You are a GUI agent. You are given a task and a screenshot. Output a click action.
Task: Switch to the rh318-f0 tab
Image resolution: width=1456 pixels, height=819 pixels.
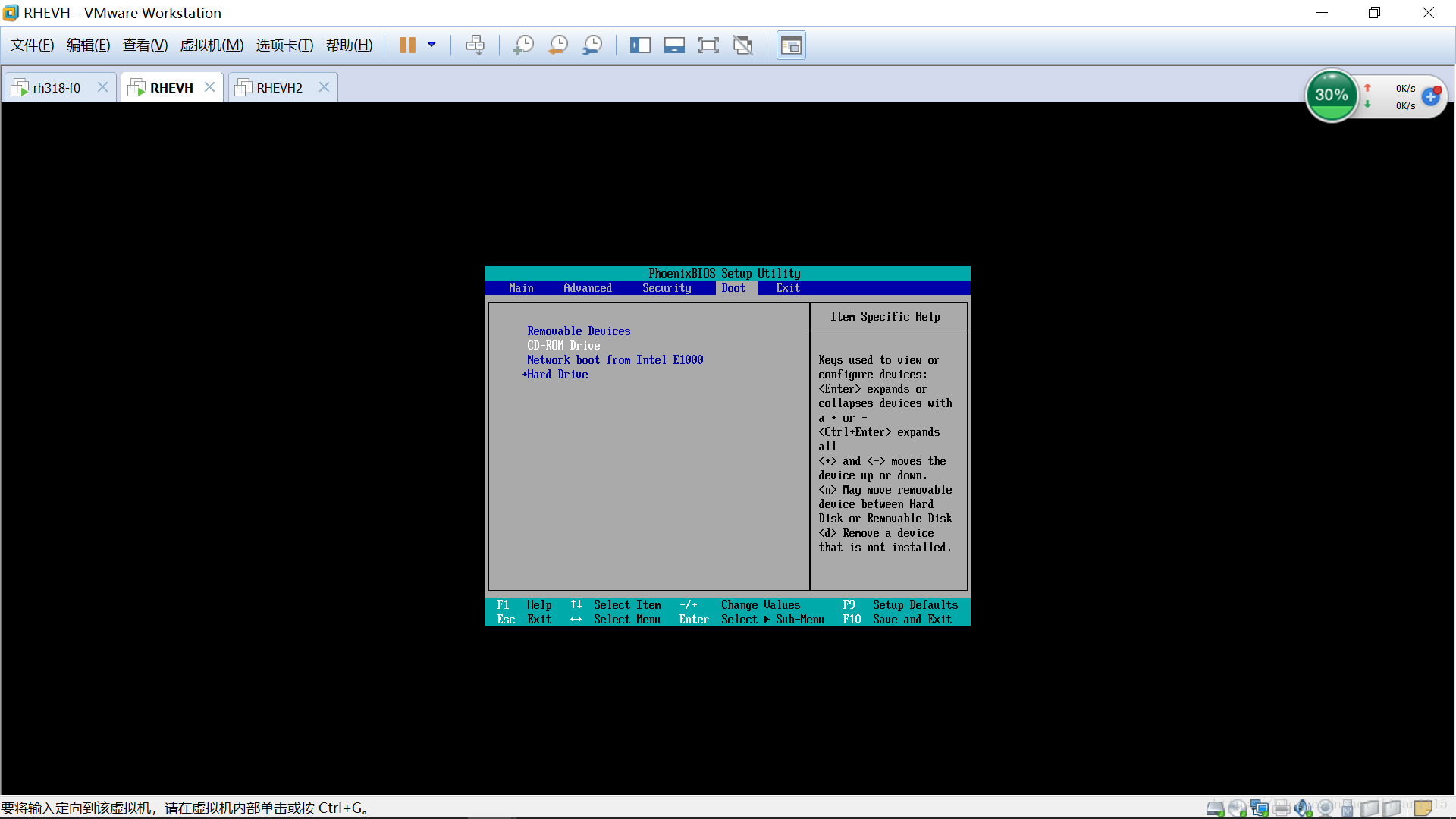coord(57,88)
